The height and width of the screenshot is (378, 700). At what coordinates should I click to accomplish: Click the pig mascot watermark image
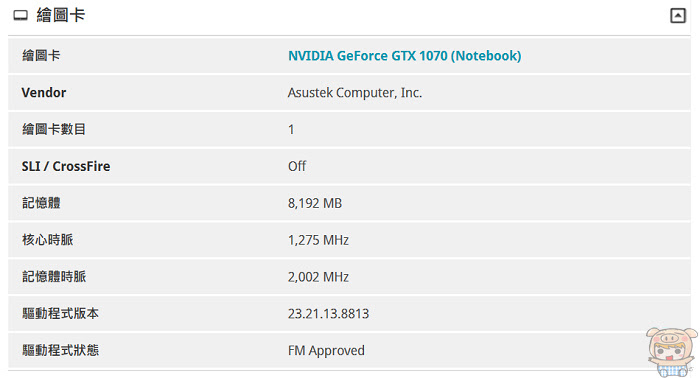[x=671, y=352]
